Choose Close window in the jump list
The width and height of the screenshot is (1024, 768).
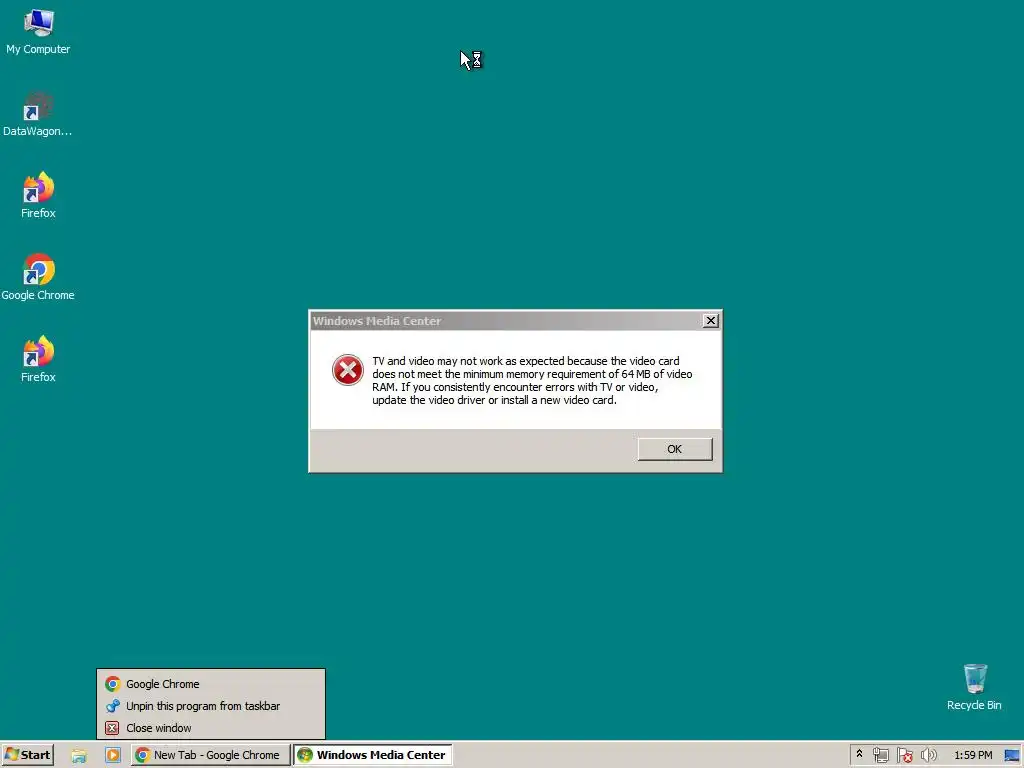pyautogui.click(x=211, y=728)
